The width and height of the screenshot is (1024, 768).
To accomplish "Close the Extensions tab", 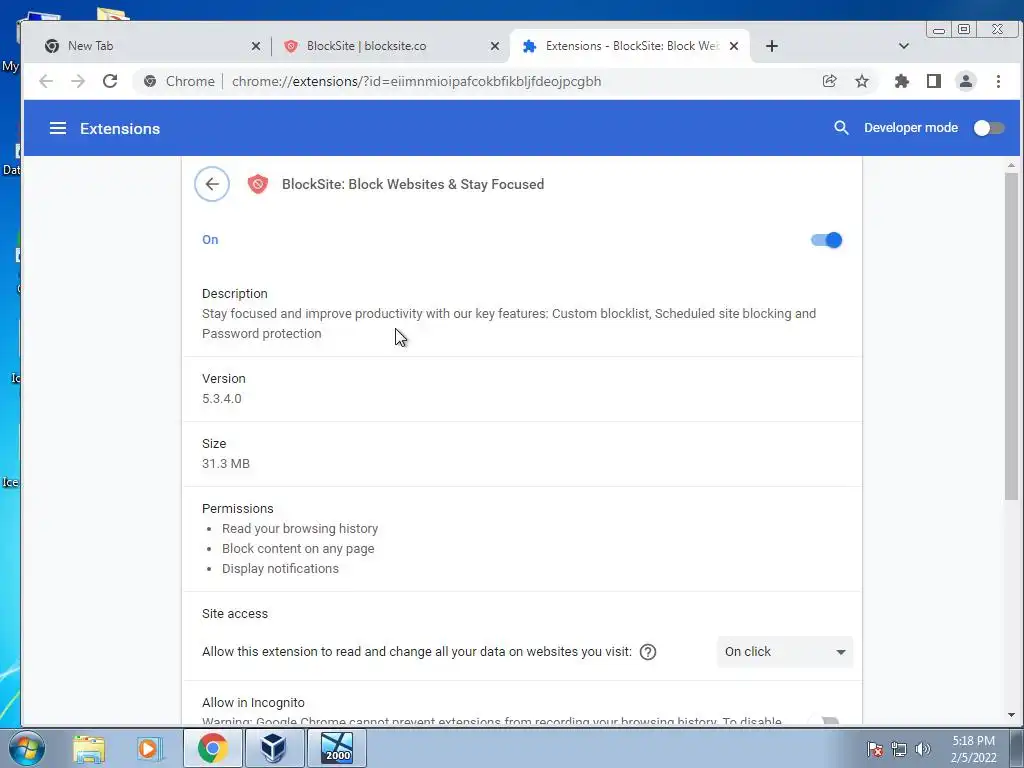I will tap(734, 46).
